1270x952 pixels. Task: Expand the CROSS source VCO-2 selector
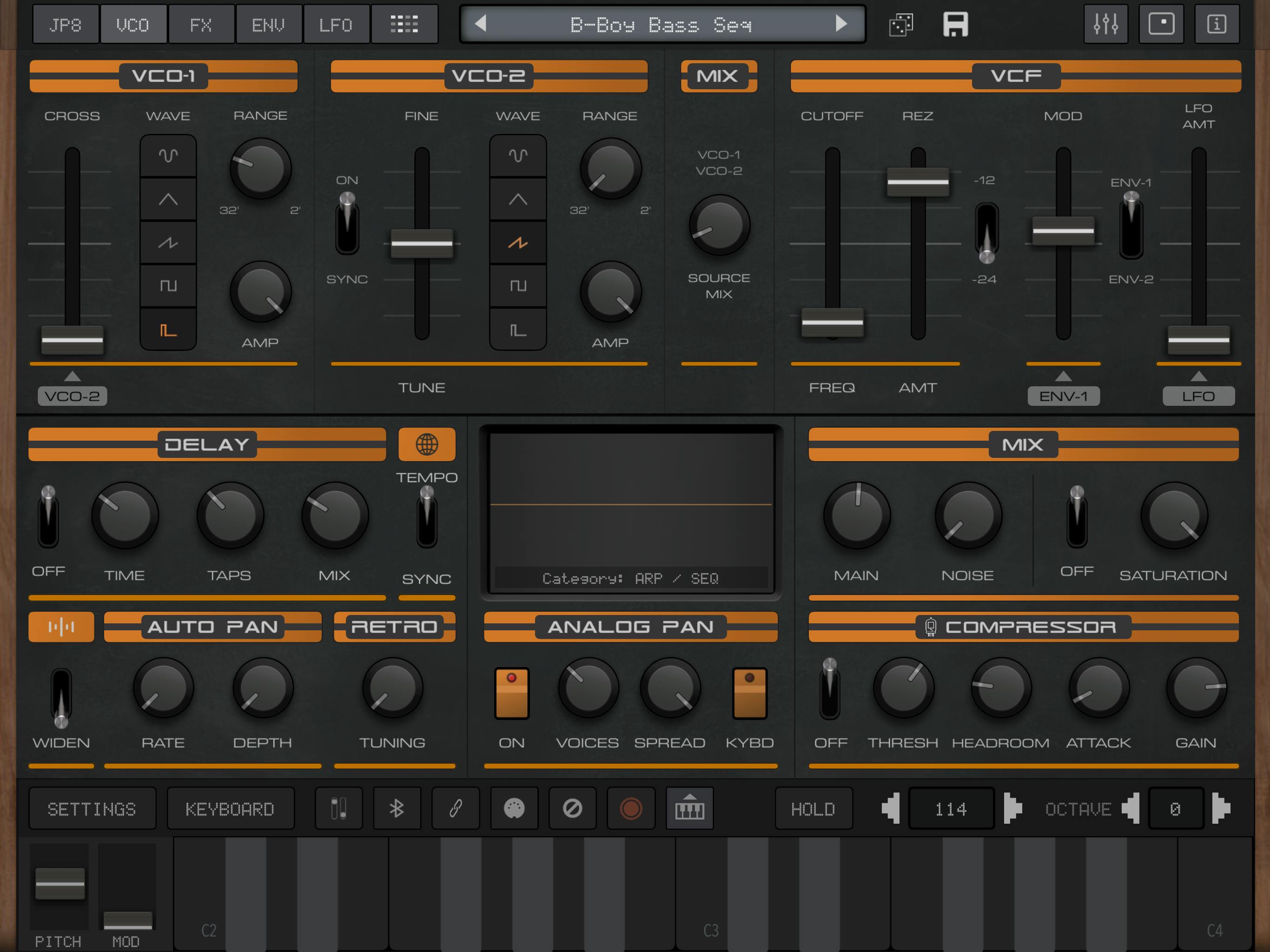tap(73, 396)
